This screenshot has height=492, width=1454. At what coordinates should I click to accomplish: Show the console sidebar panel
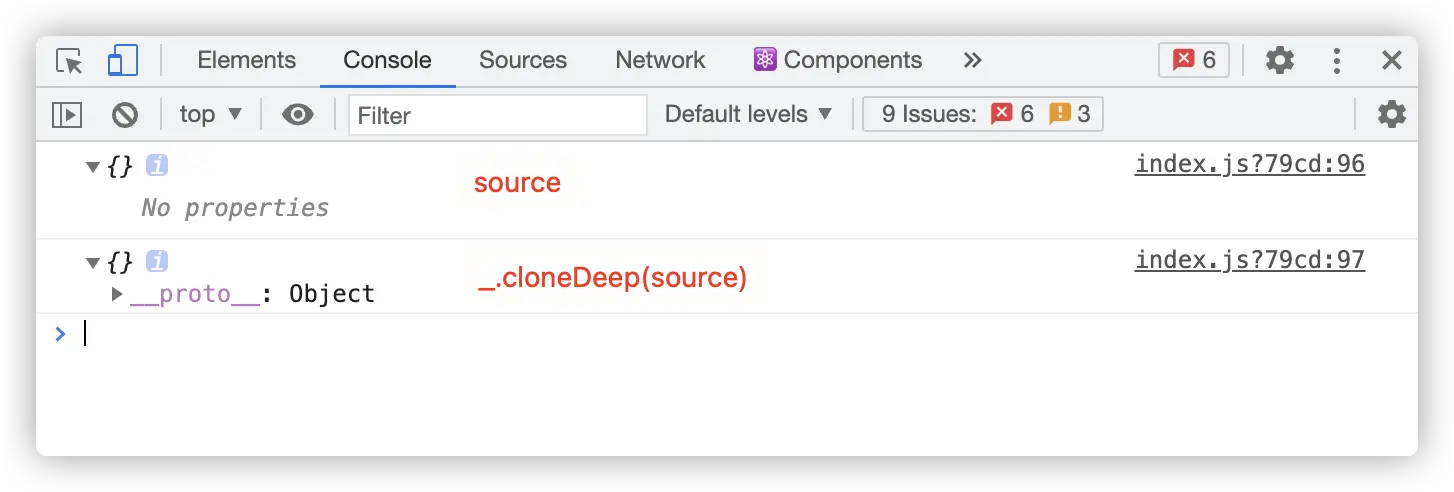pos(67,115)
